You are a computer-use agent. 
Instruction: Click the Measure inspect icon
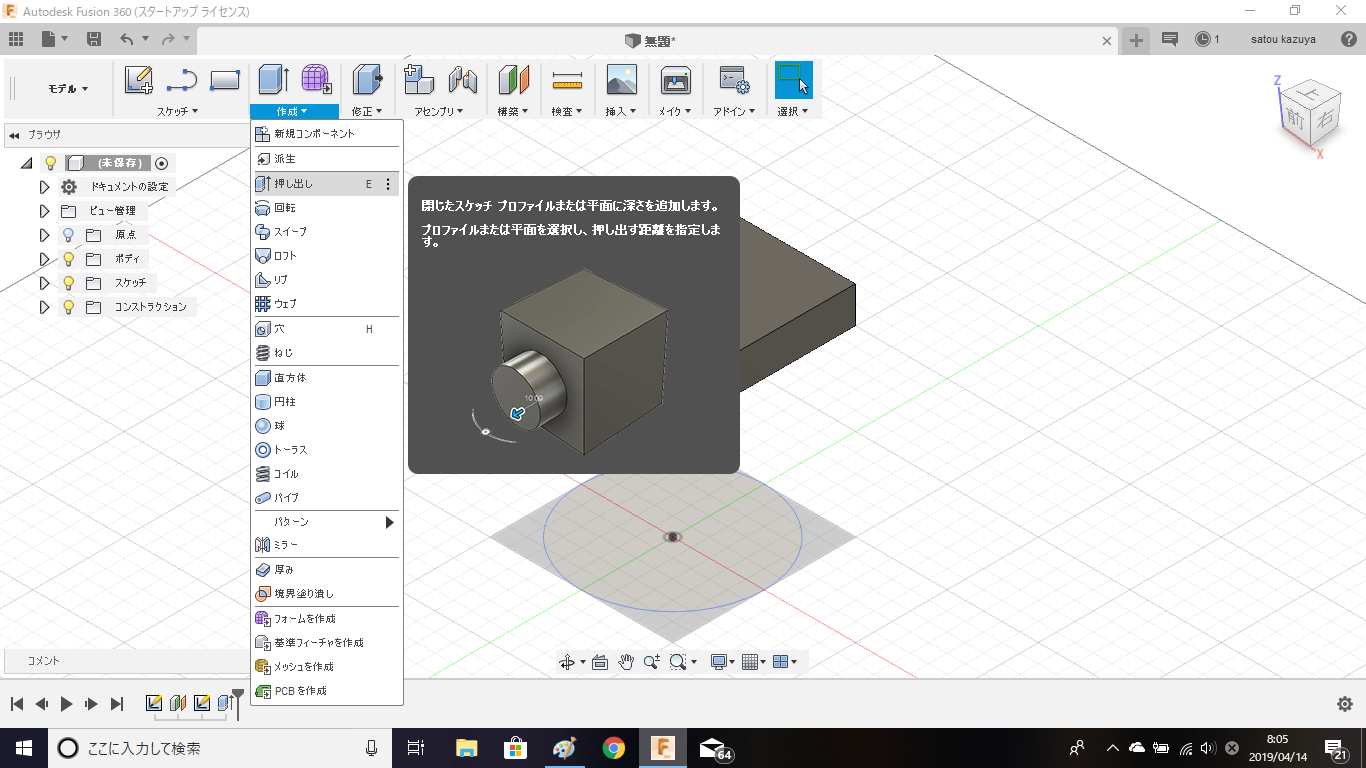567,80
